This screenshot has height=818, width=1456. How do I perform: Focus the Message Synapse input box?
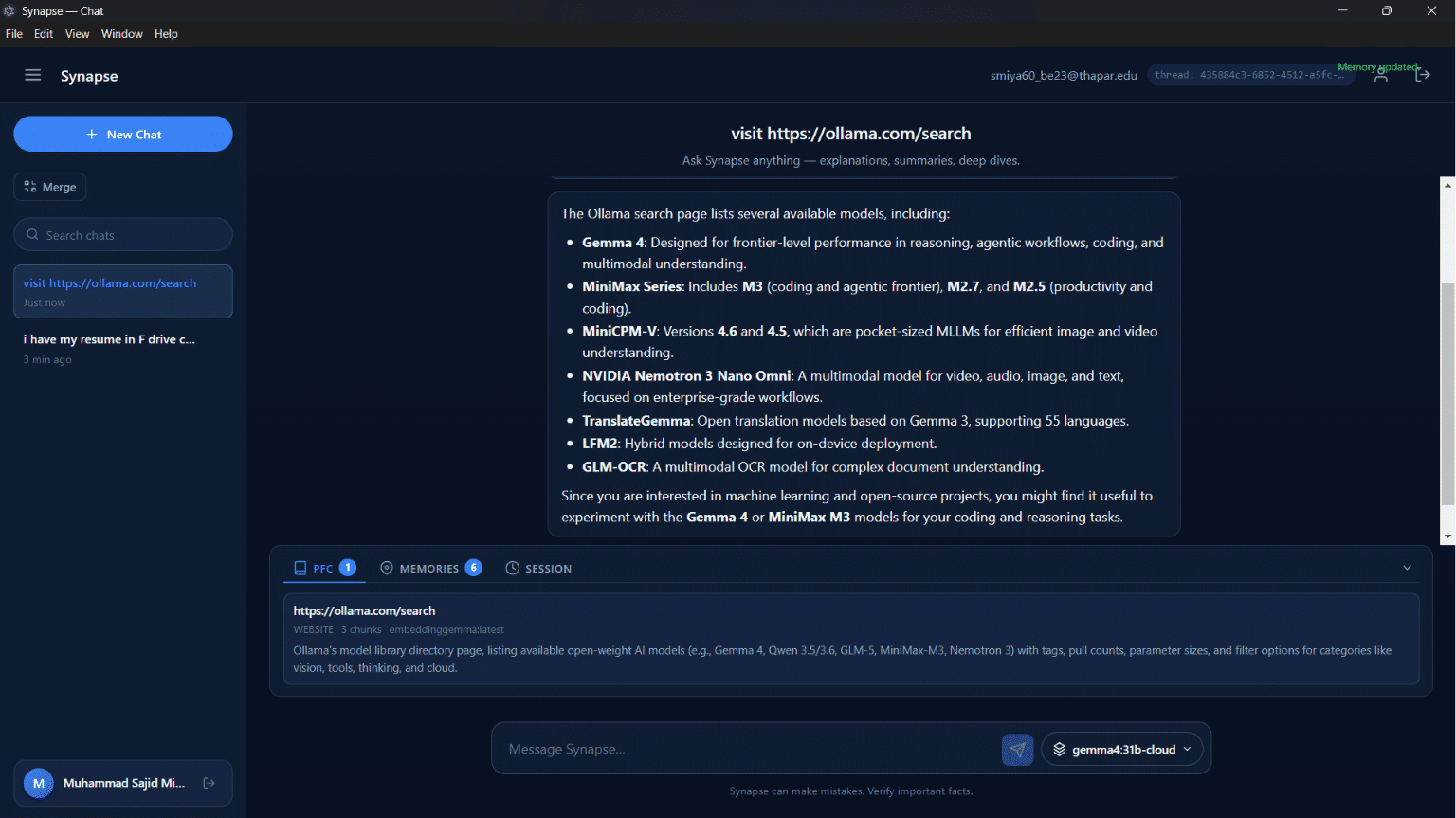click(749, 749)
